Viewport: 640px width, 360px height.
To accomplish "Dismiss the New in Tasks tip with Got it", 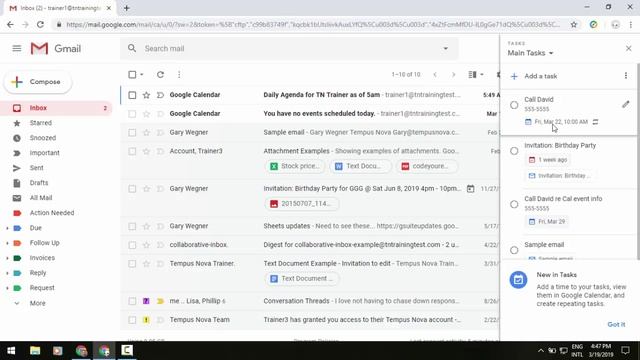I will coord(616,324).
